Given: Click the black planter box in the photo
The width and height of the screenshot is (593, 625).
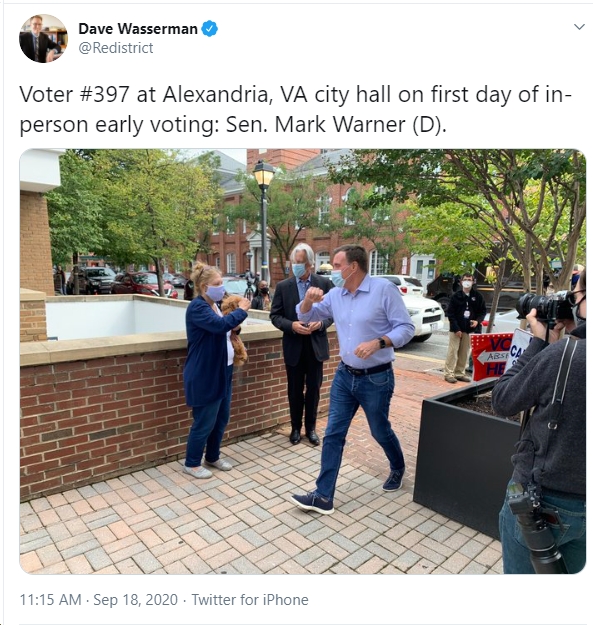Looking at the screenshot, I should [464, 458].
